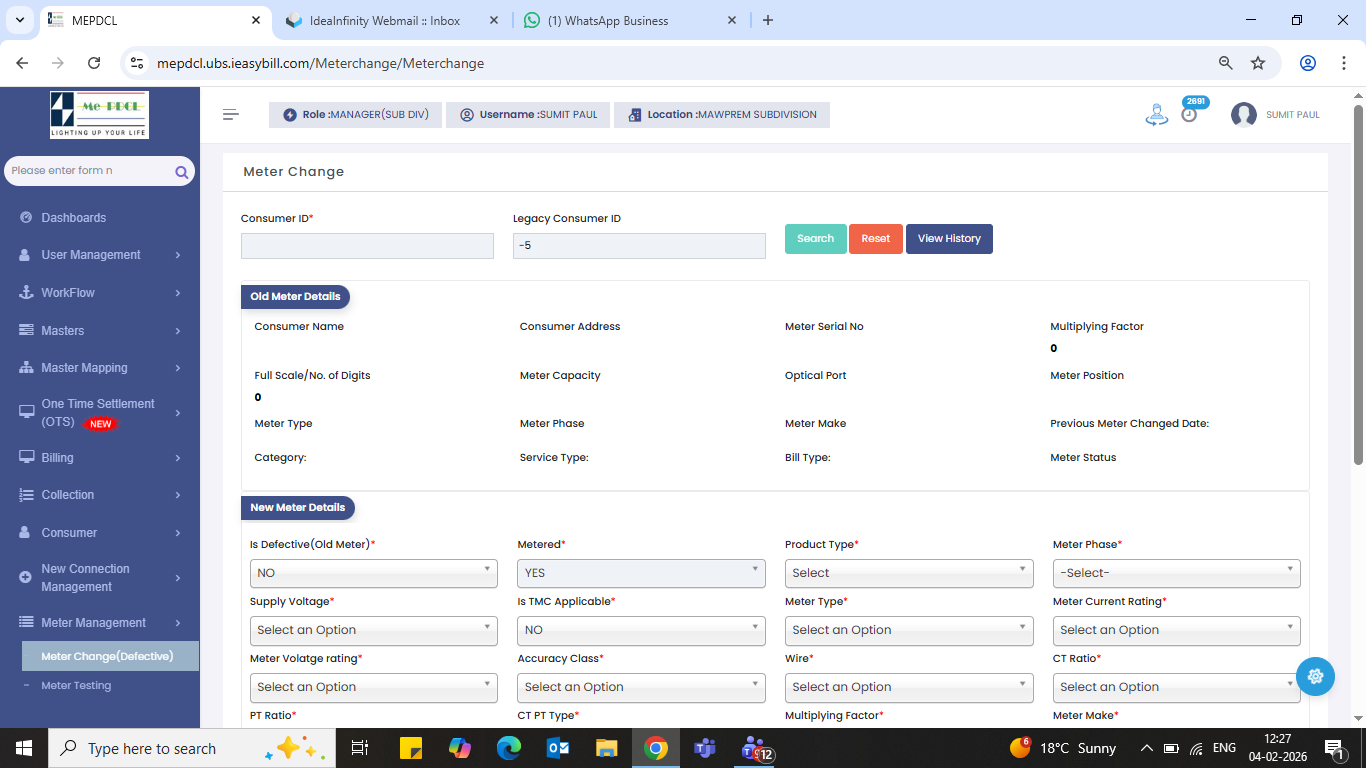Open the Product Type dropdown
1366x768 pixels.
pyautogui.click(x=908, y=573)
